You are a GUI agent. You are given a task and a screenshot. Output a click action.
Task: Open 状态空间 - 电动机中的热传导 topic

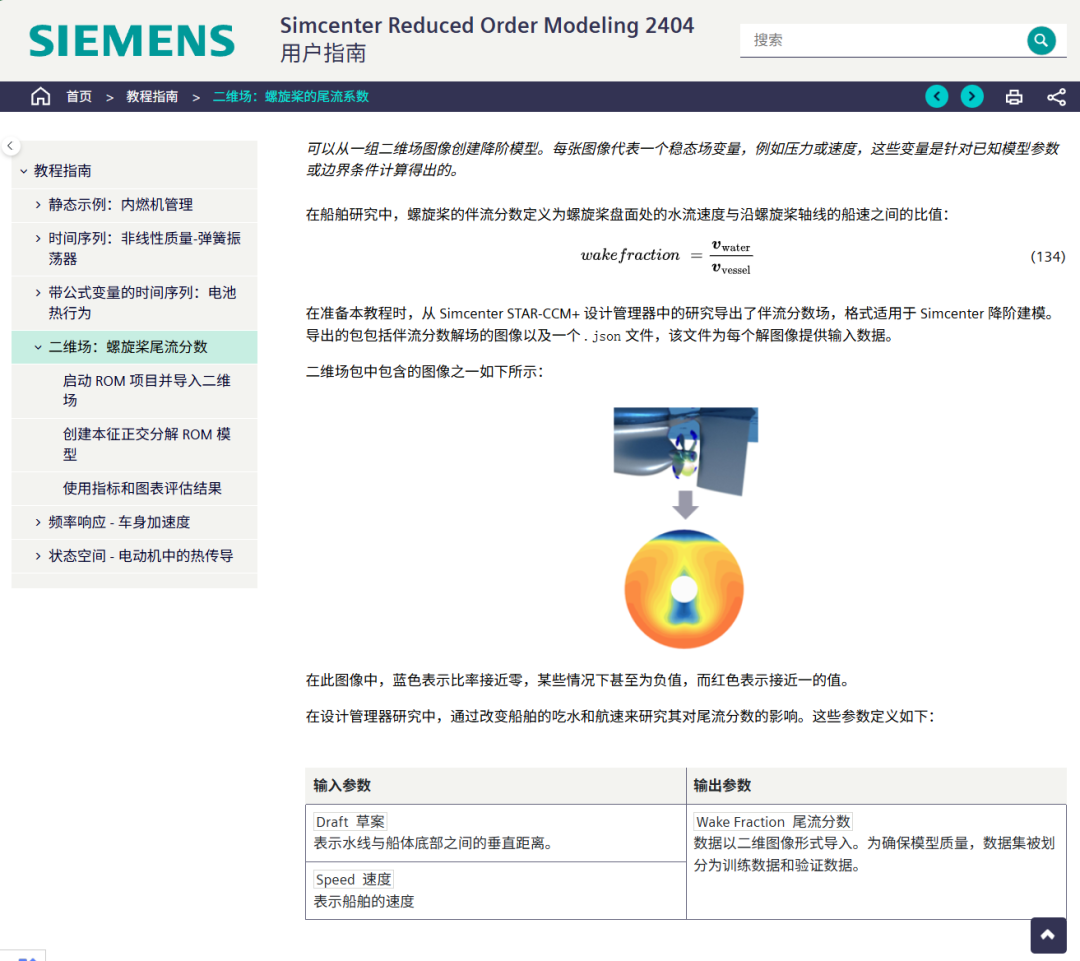coord(141,556)
